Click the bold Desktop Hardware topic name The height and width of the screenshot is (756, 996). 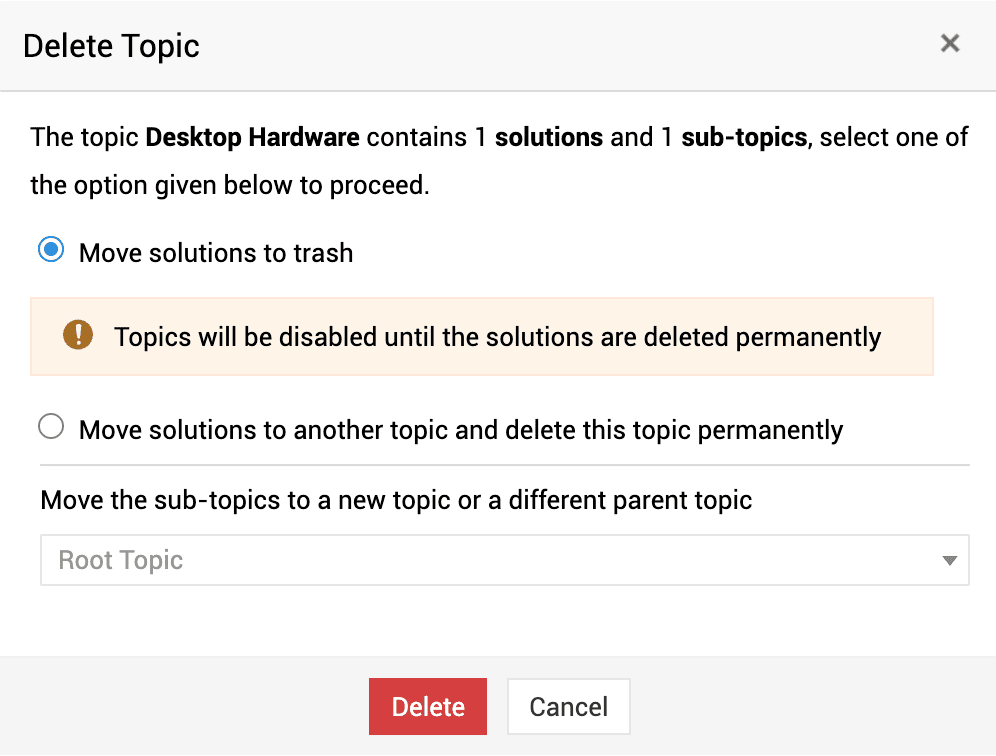click(253, 137)
